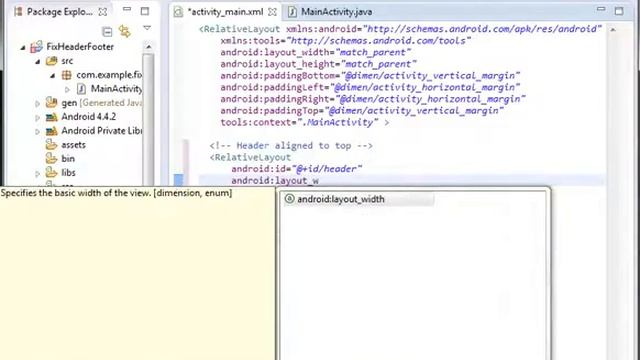Expand the libs folder node
This screenshot has width=640, height=360.
[x=38, y=173]
